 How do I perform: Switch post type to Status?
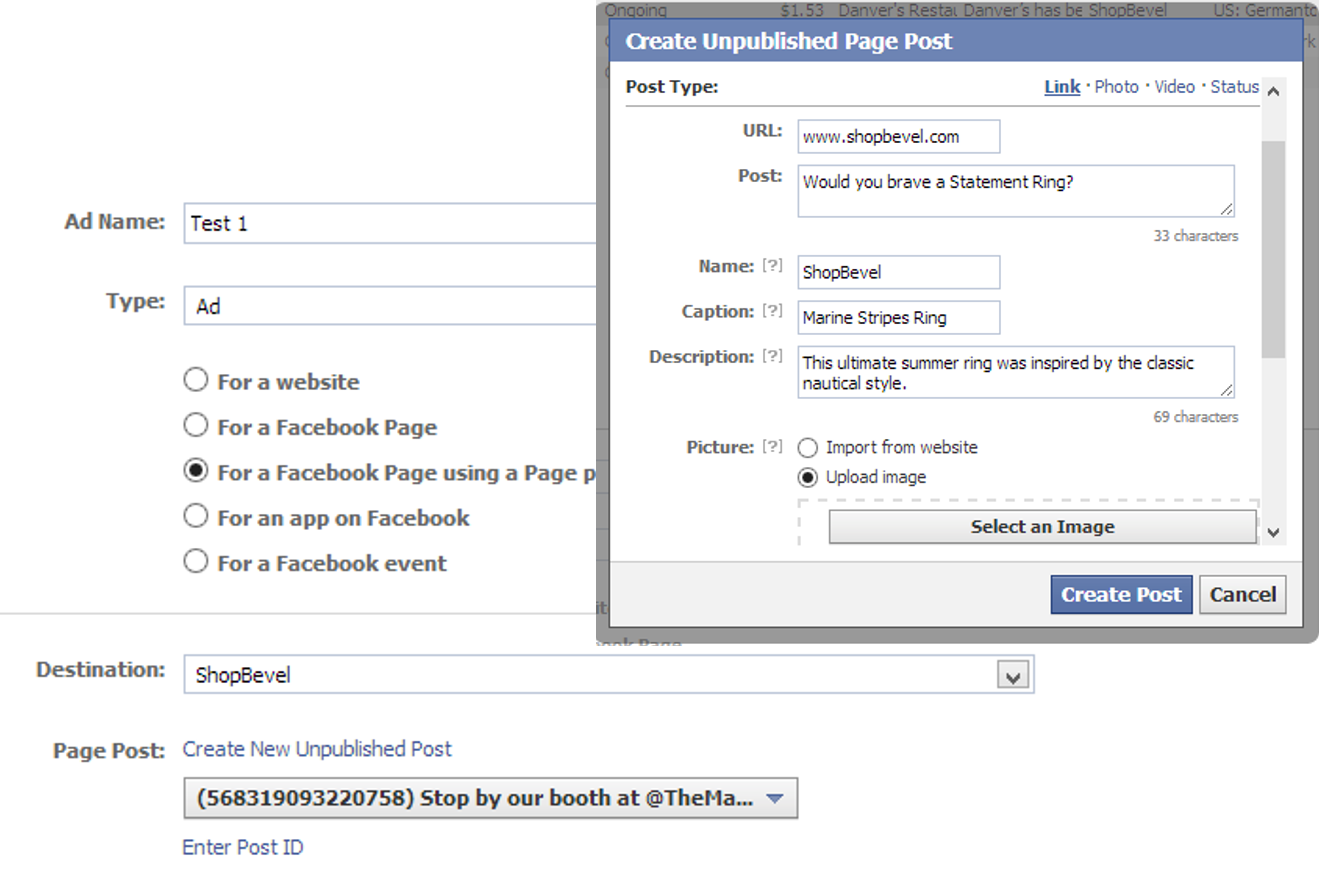(x=1234, y=87)
